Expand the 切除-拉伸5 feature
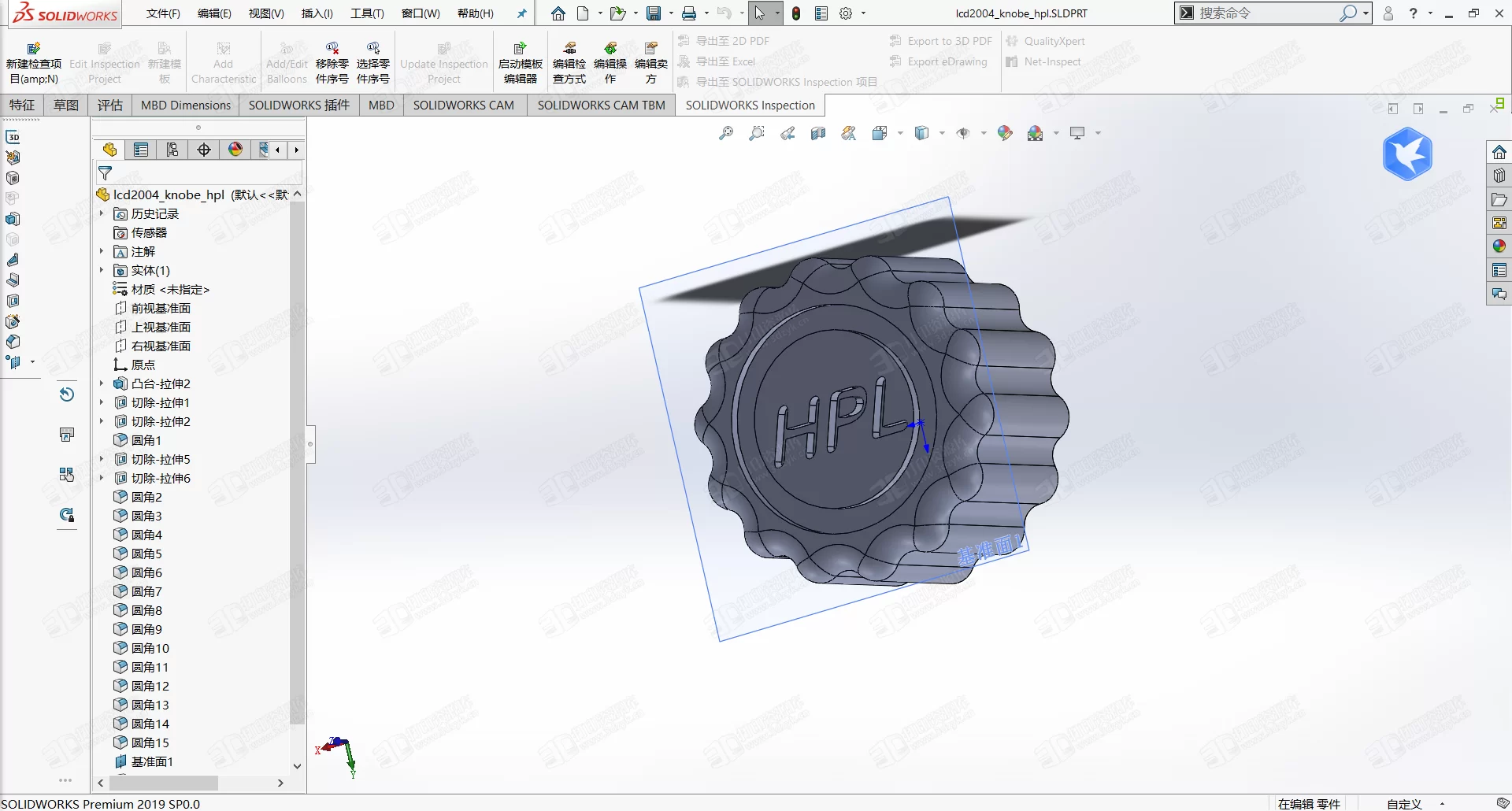 102,459
